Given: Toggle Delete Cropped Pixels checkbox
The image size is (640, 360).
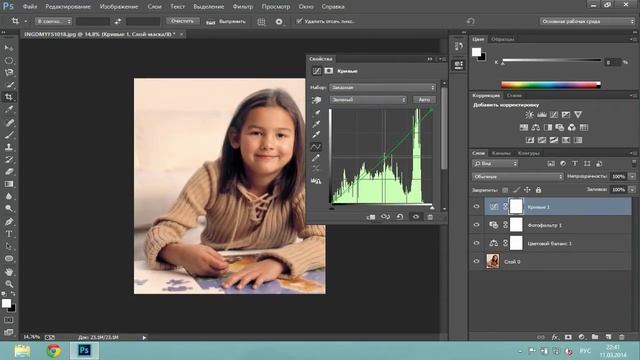Looking at the screenshot, I should point(299,21).
